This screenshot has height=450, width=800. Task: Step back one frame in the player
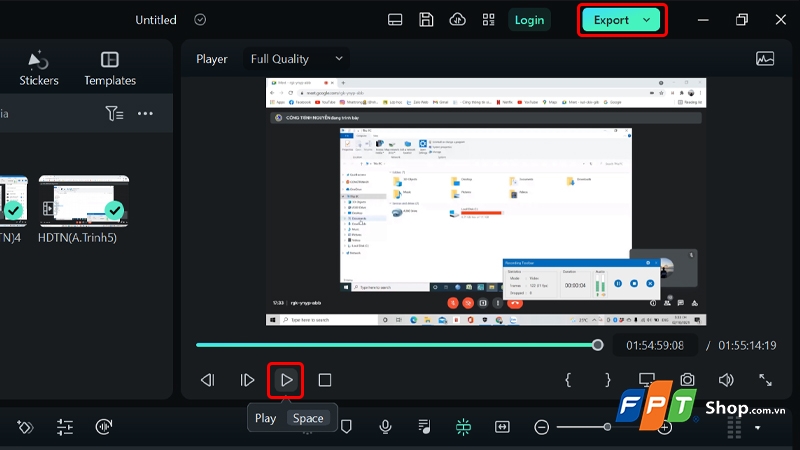coord(208,380)
